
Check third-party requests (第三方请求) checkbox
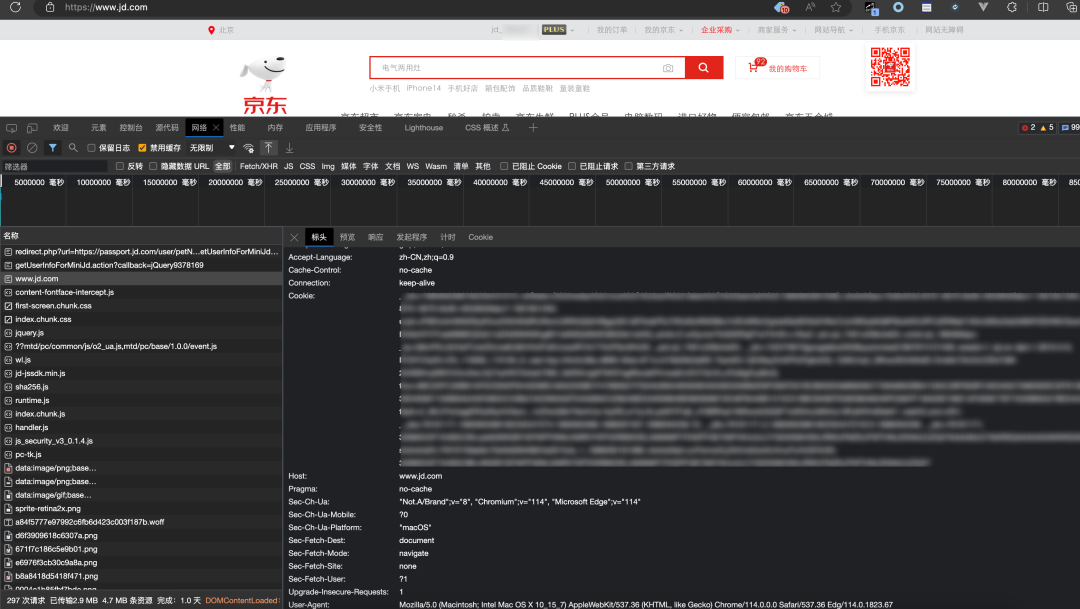click(x=628, y=166)
